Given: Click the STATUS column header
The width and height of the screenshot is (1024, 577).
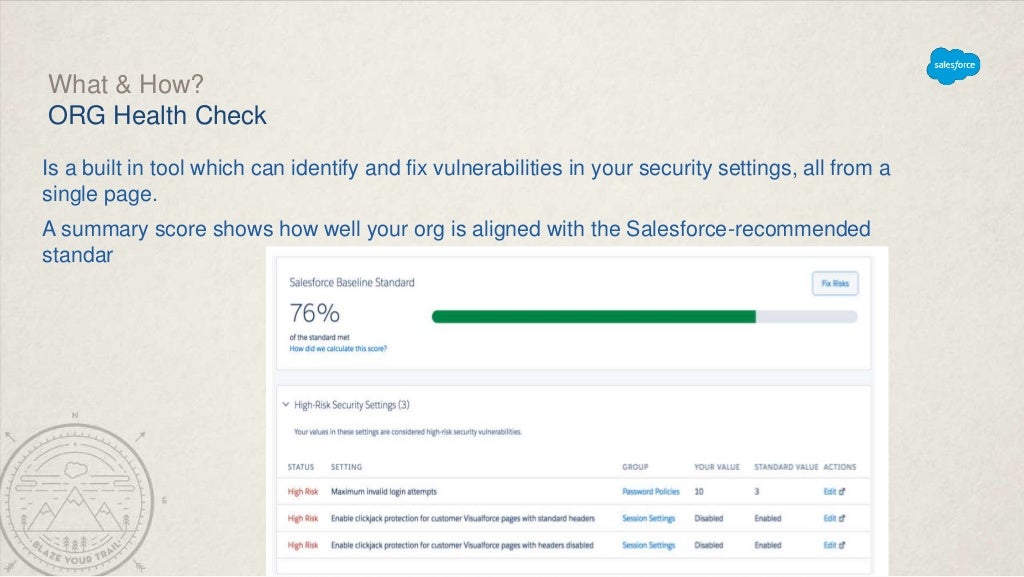Looking at the screenshot, I should pyautogui.click(x=300, y=467).
